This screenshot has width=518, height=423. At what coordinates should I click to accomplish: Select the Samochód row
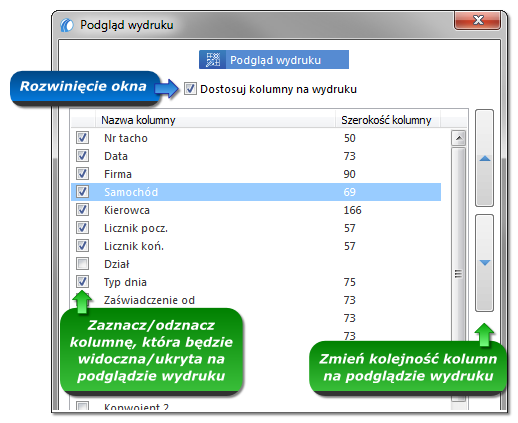pos(256,192)
